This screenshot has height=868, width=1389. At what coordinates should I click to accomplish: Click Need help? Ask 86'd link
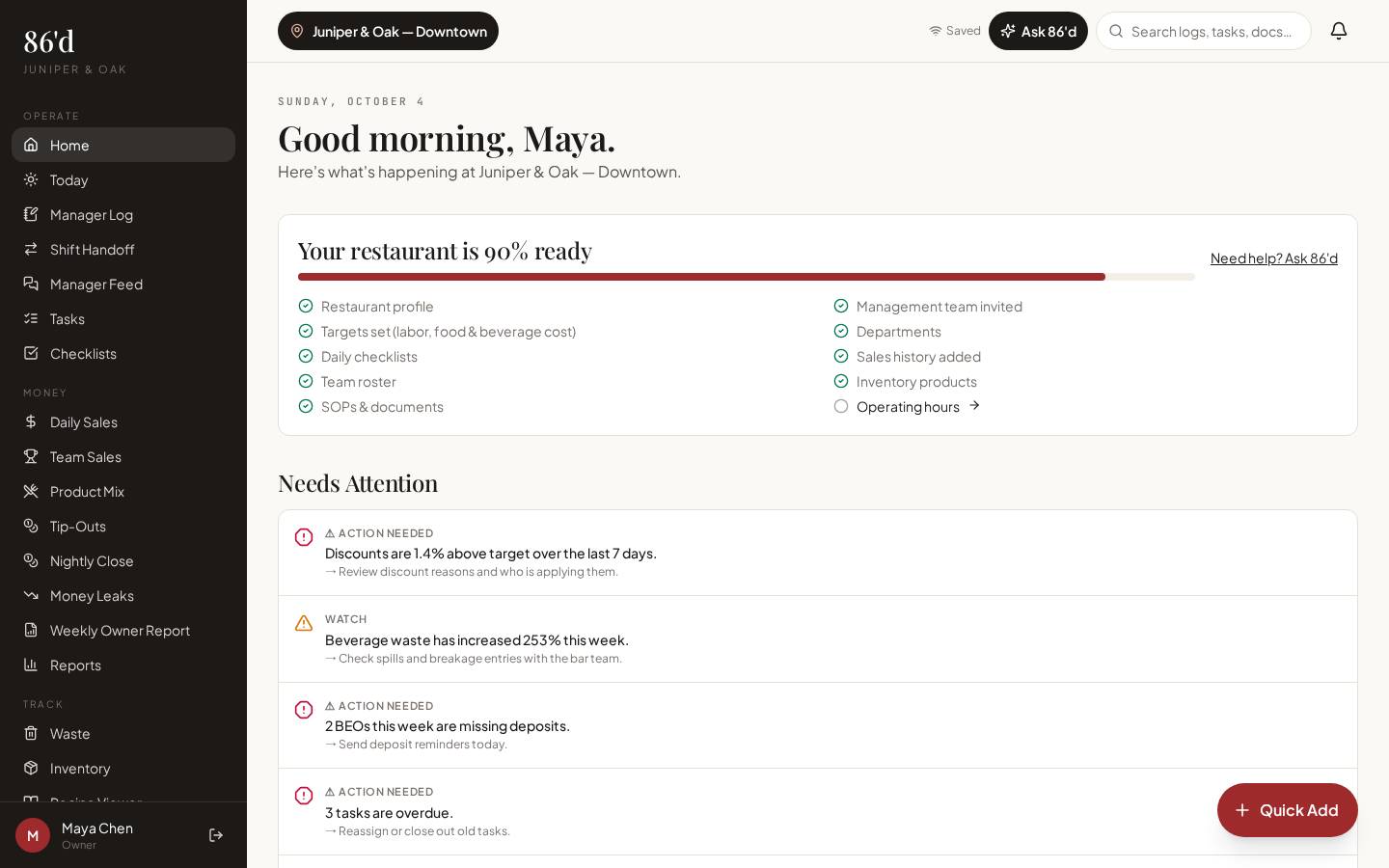(1274, 258)
